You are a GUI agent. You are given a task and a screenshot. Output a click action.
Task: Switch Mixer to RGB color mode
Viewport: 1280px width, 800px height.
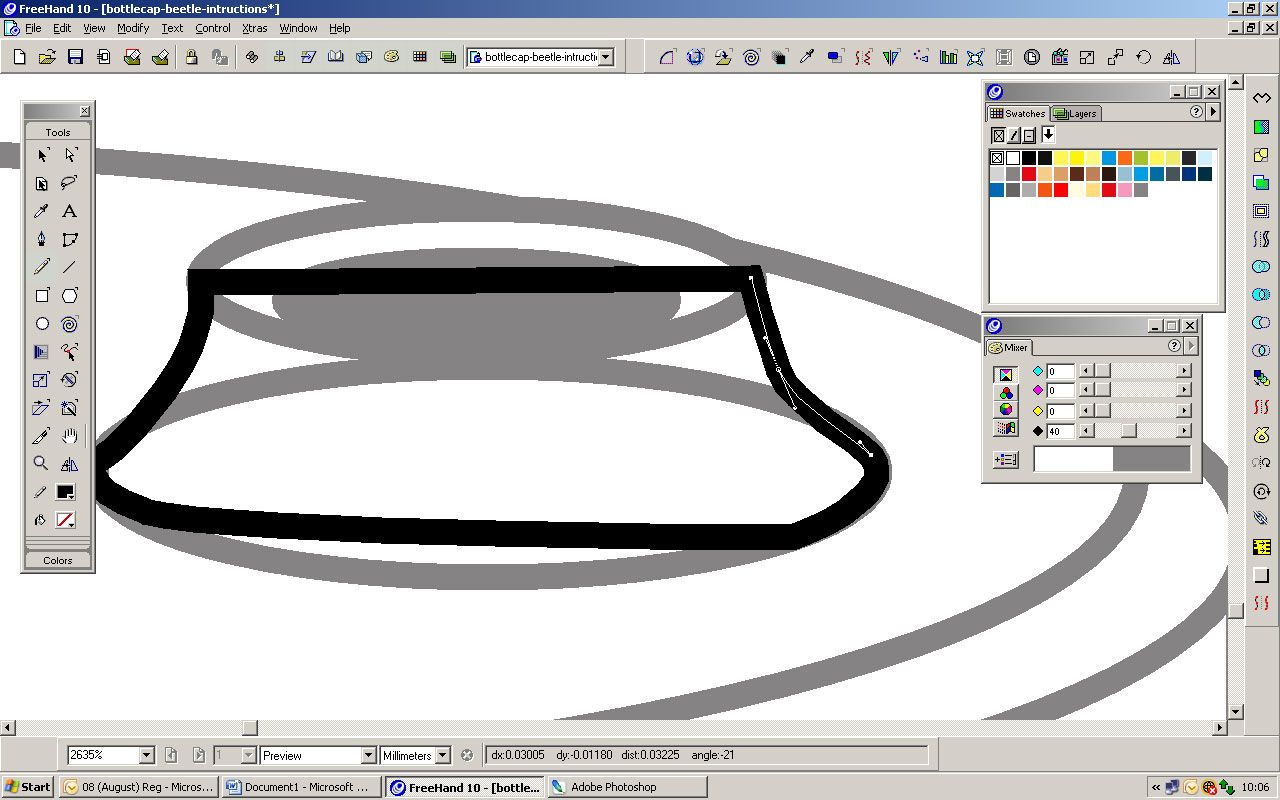point(1006,392)
